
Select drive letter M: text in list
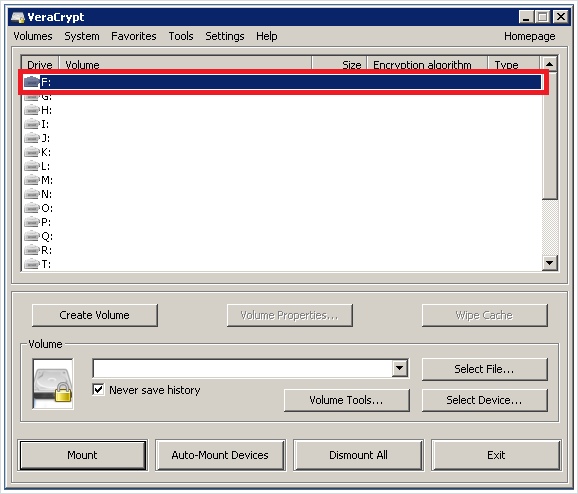pyautogui.click(x=47, y=180)
